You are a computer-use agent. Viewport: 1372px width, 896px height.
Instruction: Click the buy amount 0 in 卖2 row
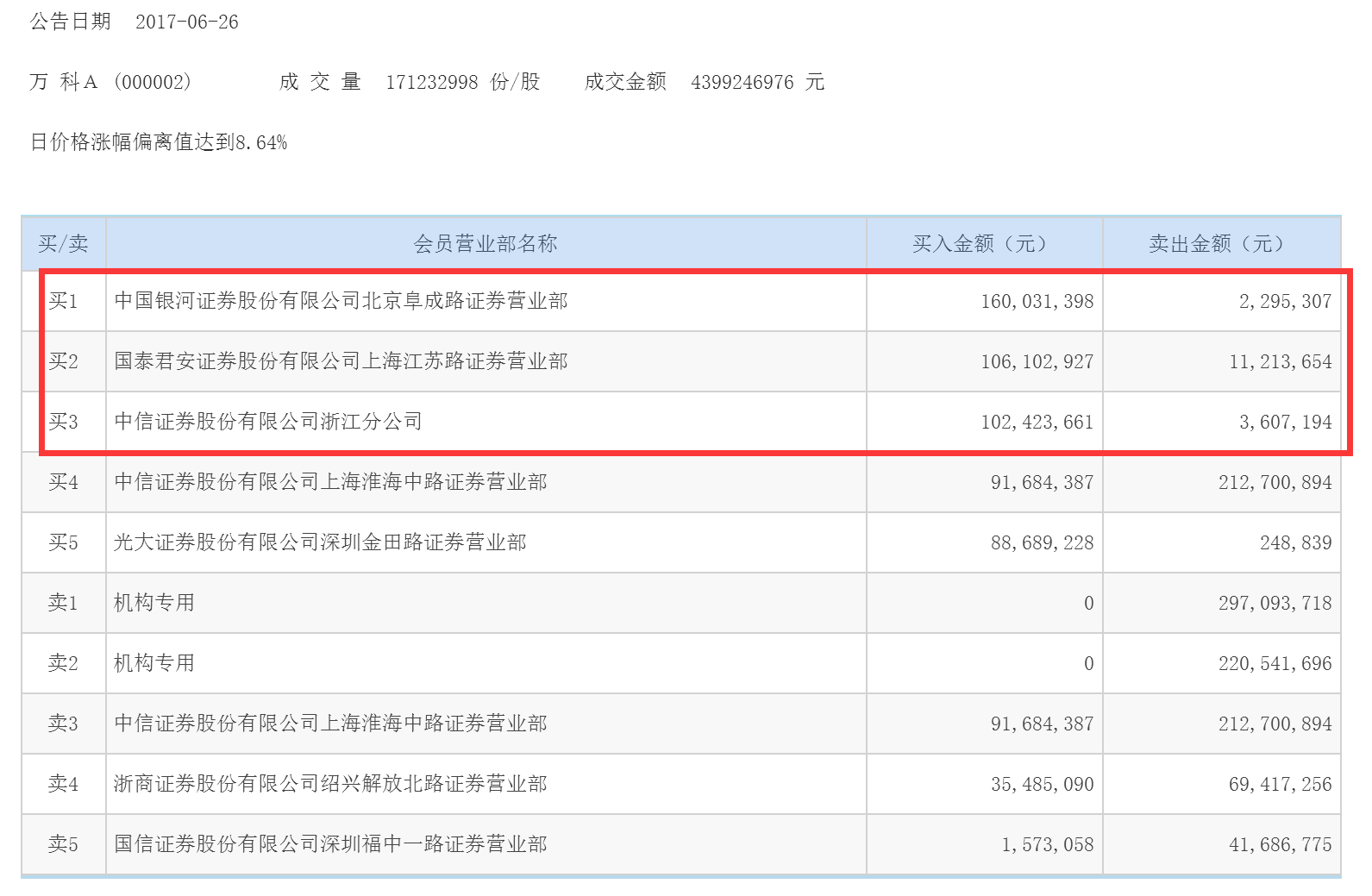tap(1088, 663)
